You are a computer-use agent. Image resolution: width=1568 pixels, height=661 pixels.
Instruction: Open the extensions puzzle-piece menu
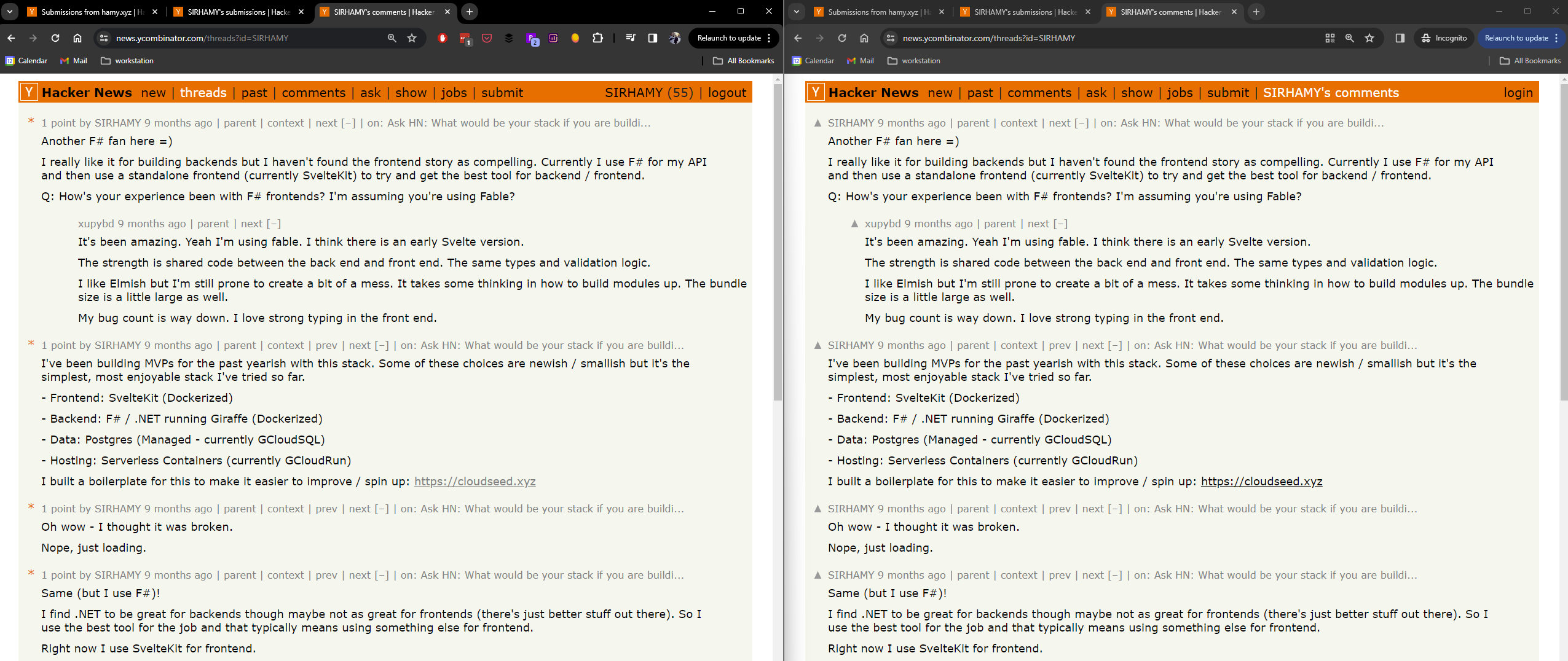click(x=598, y=38)
